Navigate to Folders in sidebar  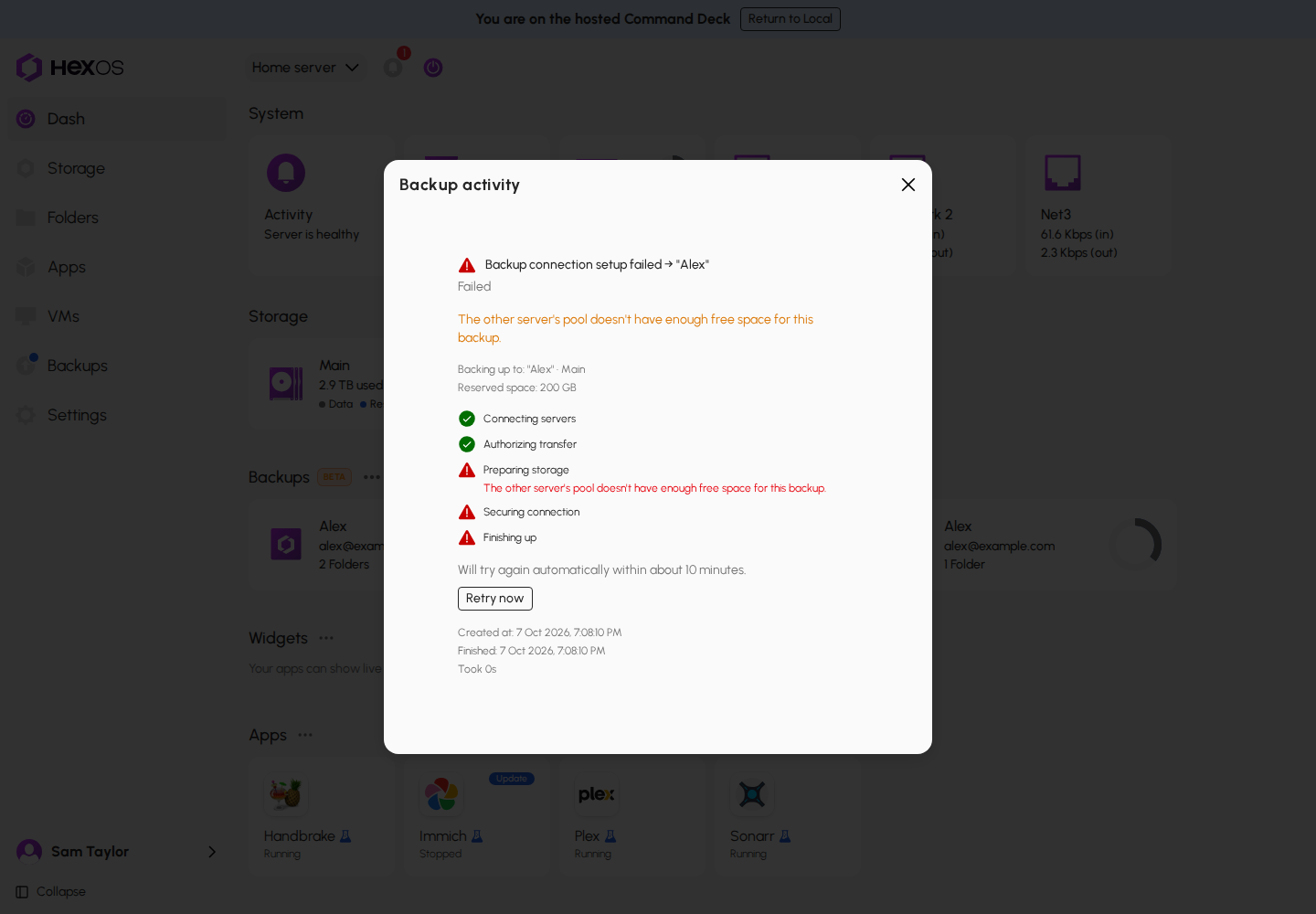point(117,218)
